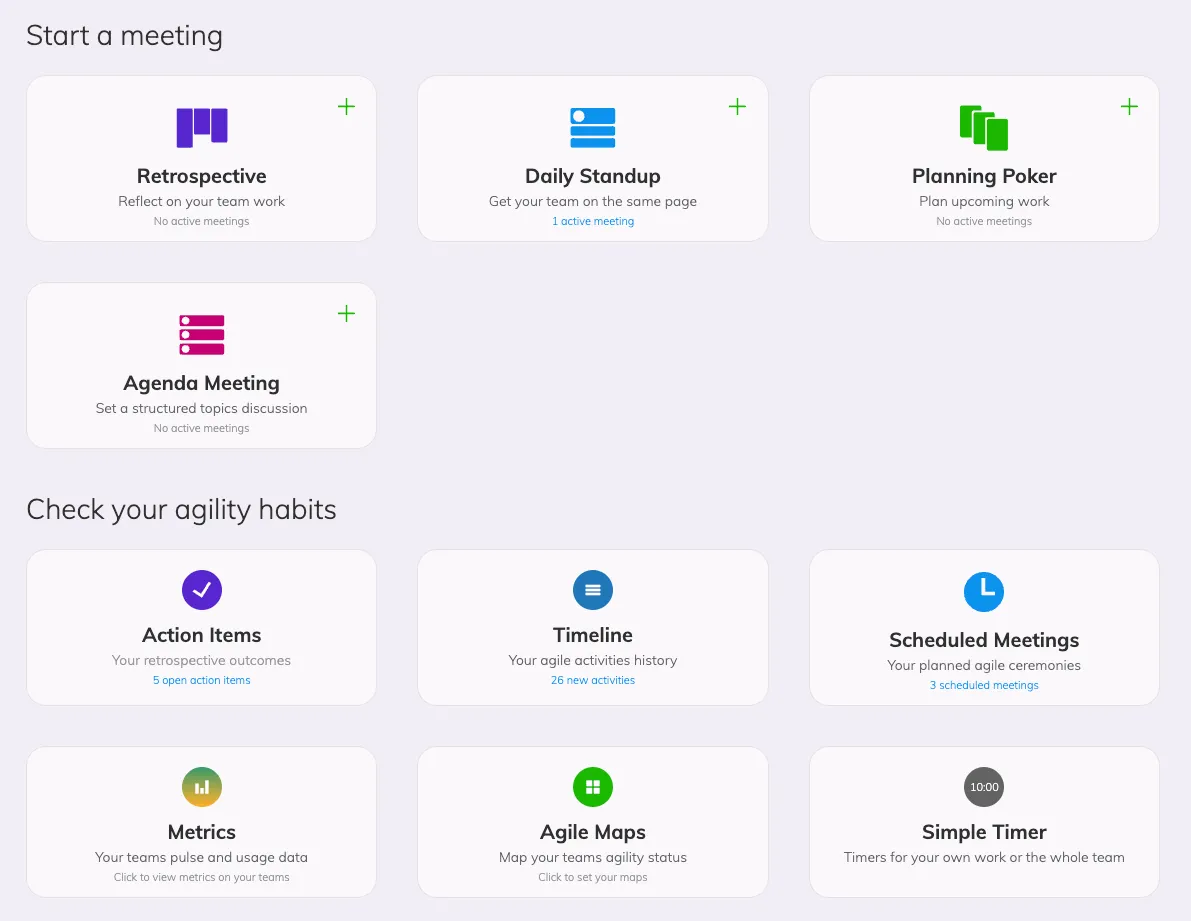Screen dimensions: 1191x921
Task: Click 'Your retrospective outcomes' text
Action: pyautogui.click(x=201, y=661)
